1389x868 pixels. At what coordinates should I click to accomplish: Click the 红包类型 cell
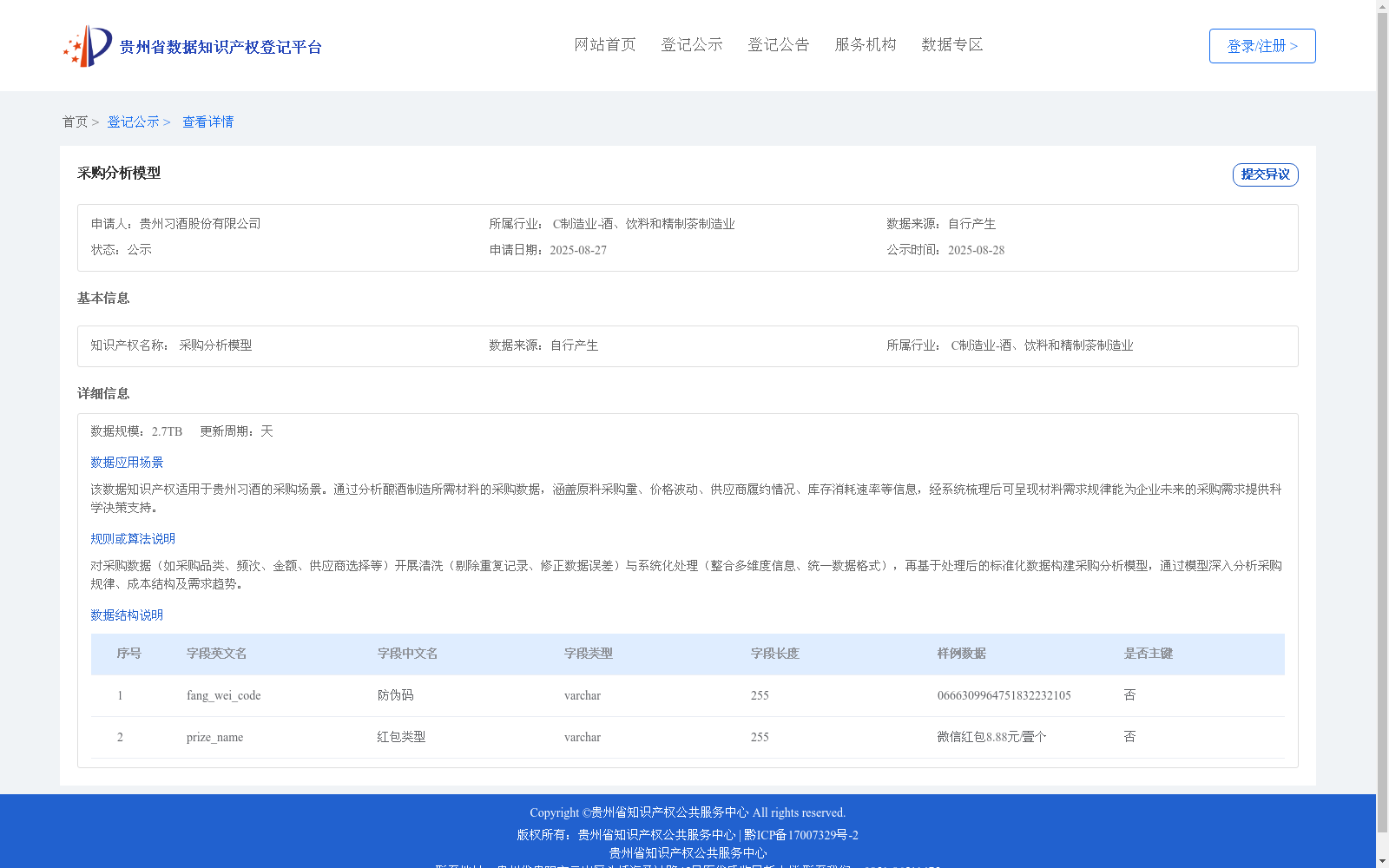pyautogui.click(x=402, y=737)
